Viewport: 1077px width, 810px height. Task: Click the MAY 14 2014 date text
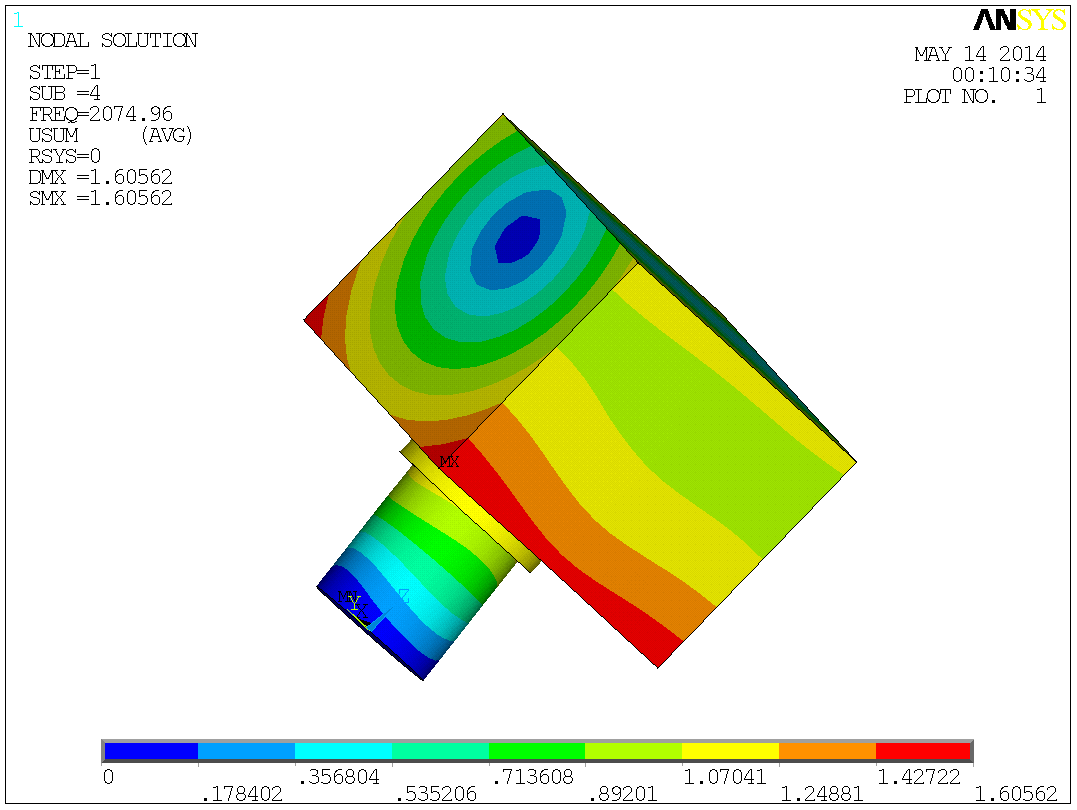pos(980,54)
